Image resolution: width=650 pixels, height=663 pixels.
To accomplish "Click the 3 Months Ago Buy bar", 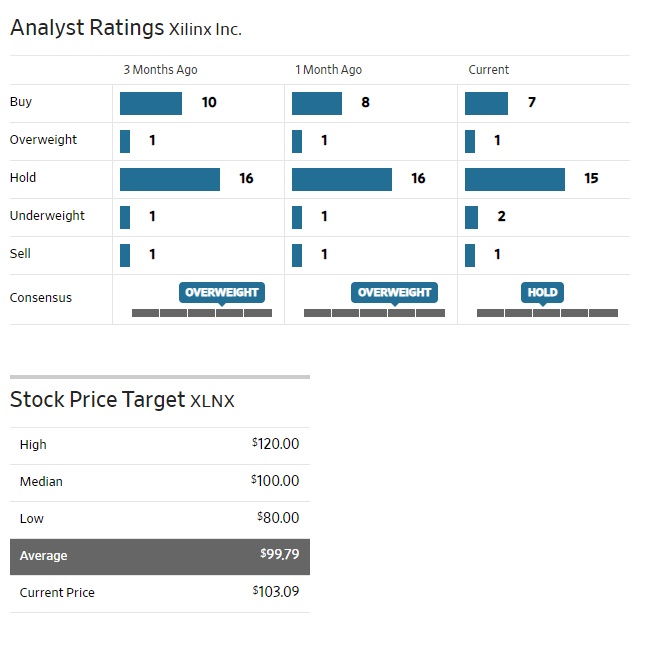I will click(150, 103).
